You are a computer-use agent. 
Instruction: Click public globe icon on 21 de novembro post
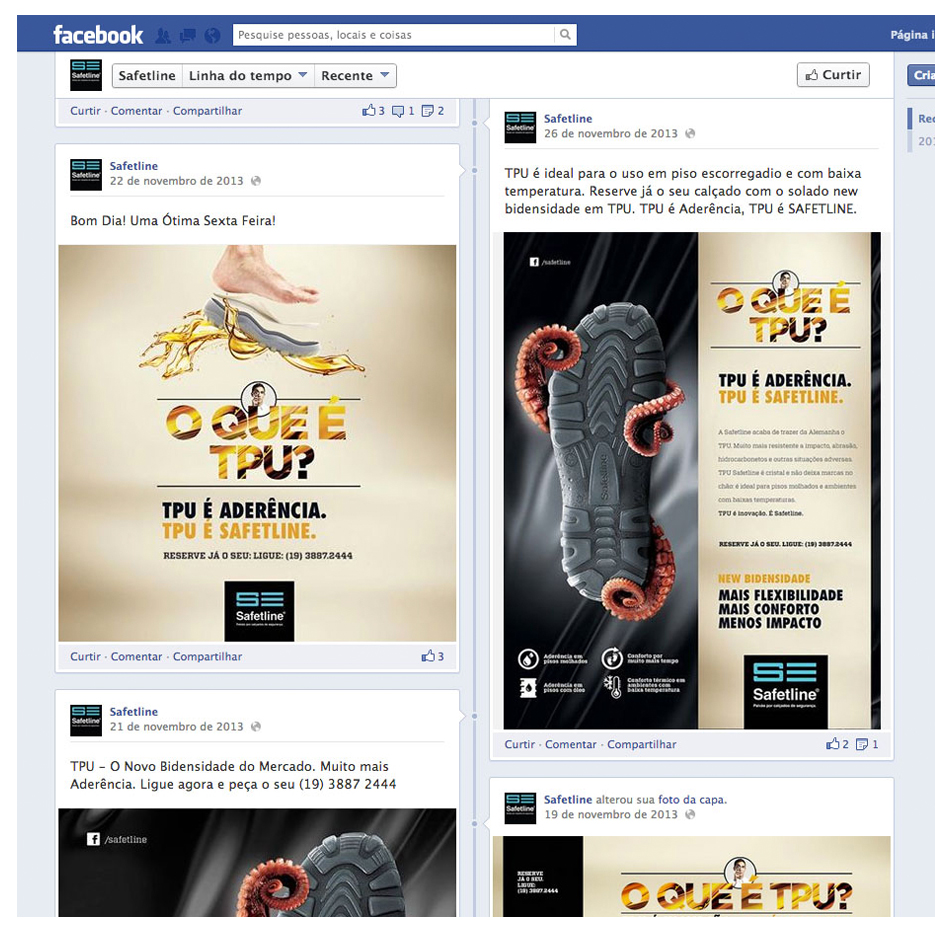click(x=256, y=726)
